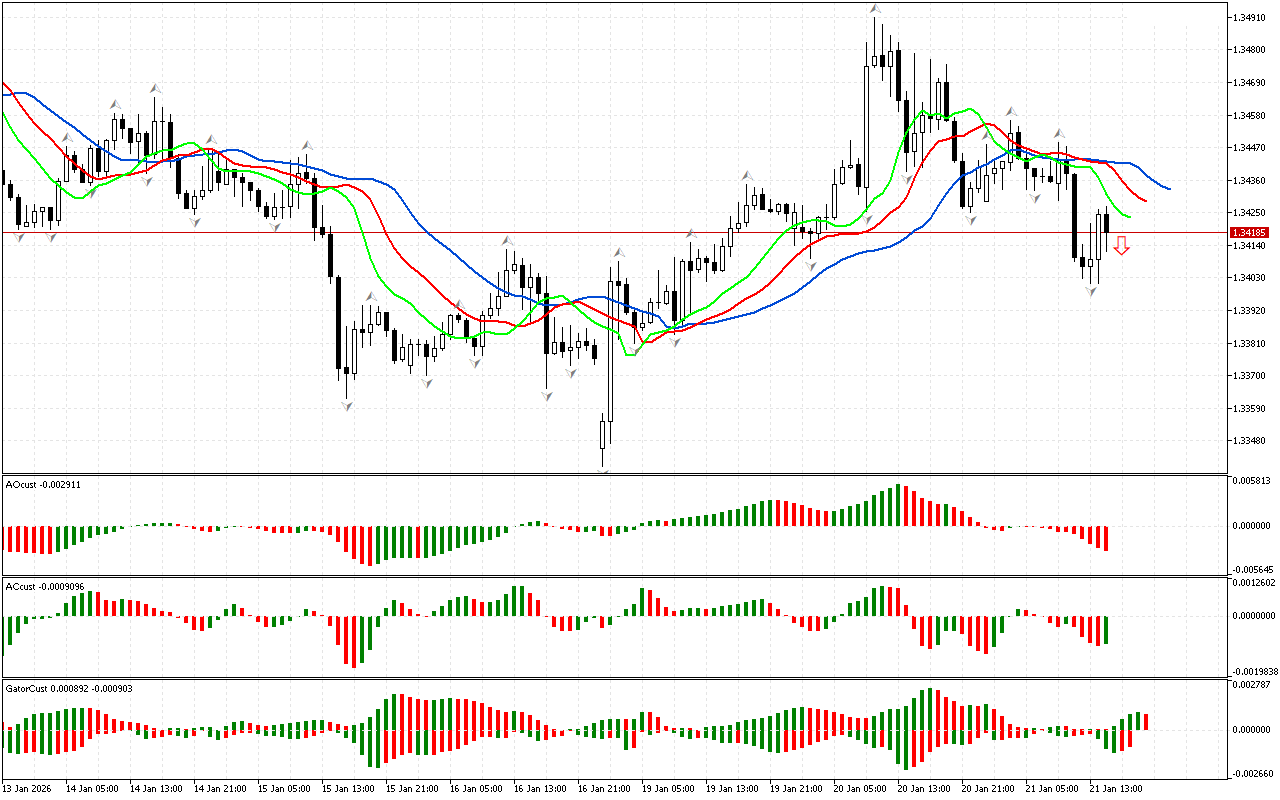This screenshot has height=800, width=1280.
Task: Select the right end of the red Alligator line
Action: tap(1145, 201)
